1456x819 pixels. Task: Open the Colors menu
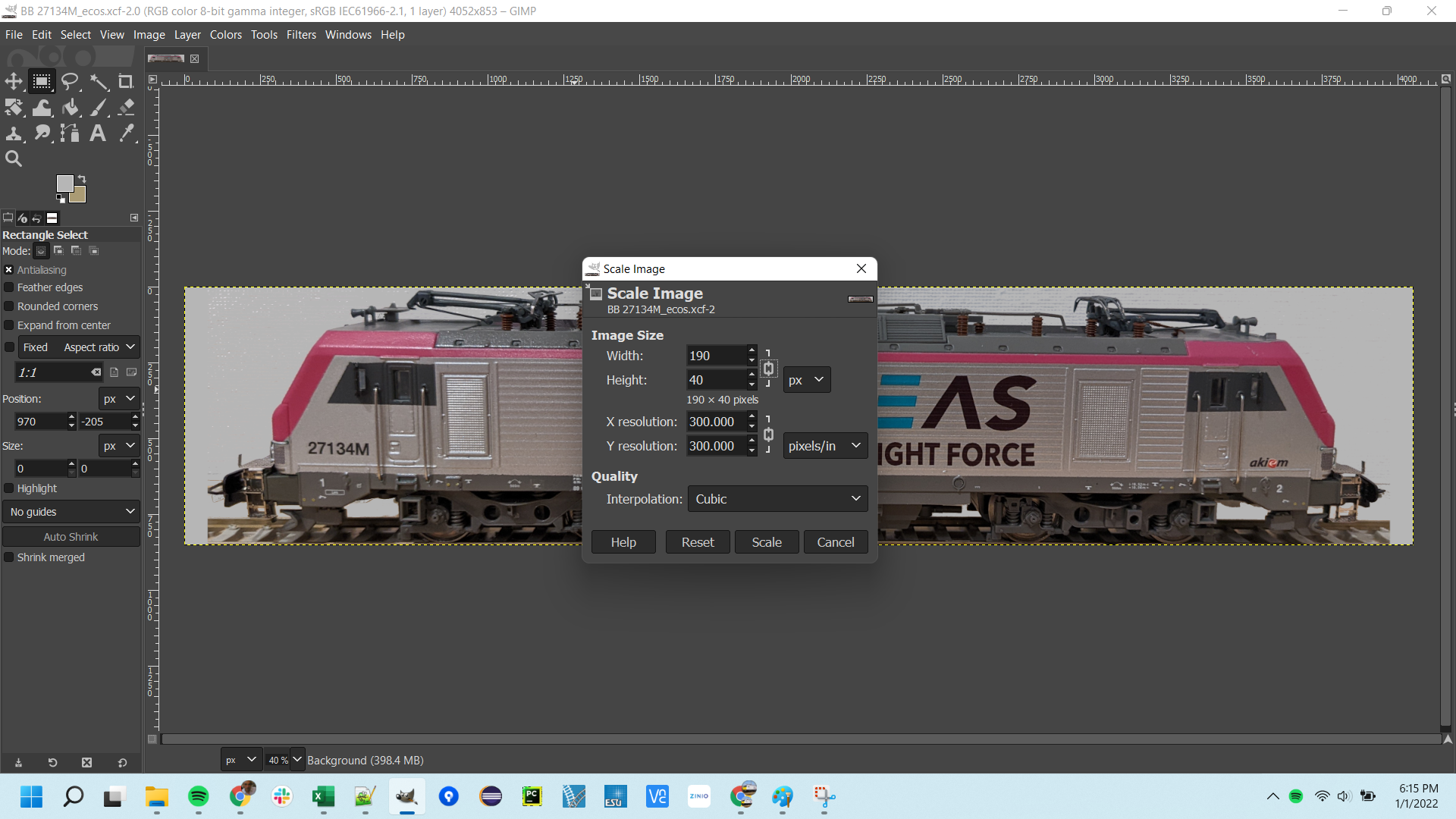click(226, 35)
